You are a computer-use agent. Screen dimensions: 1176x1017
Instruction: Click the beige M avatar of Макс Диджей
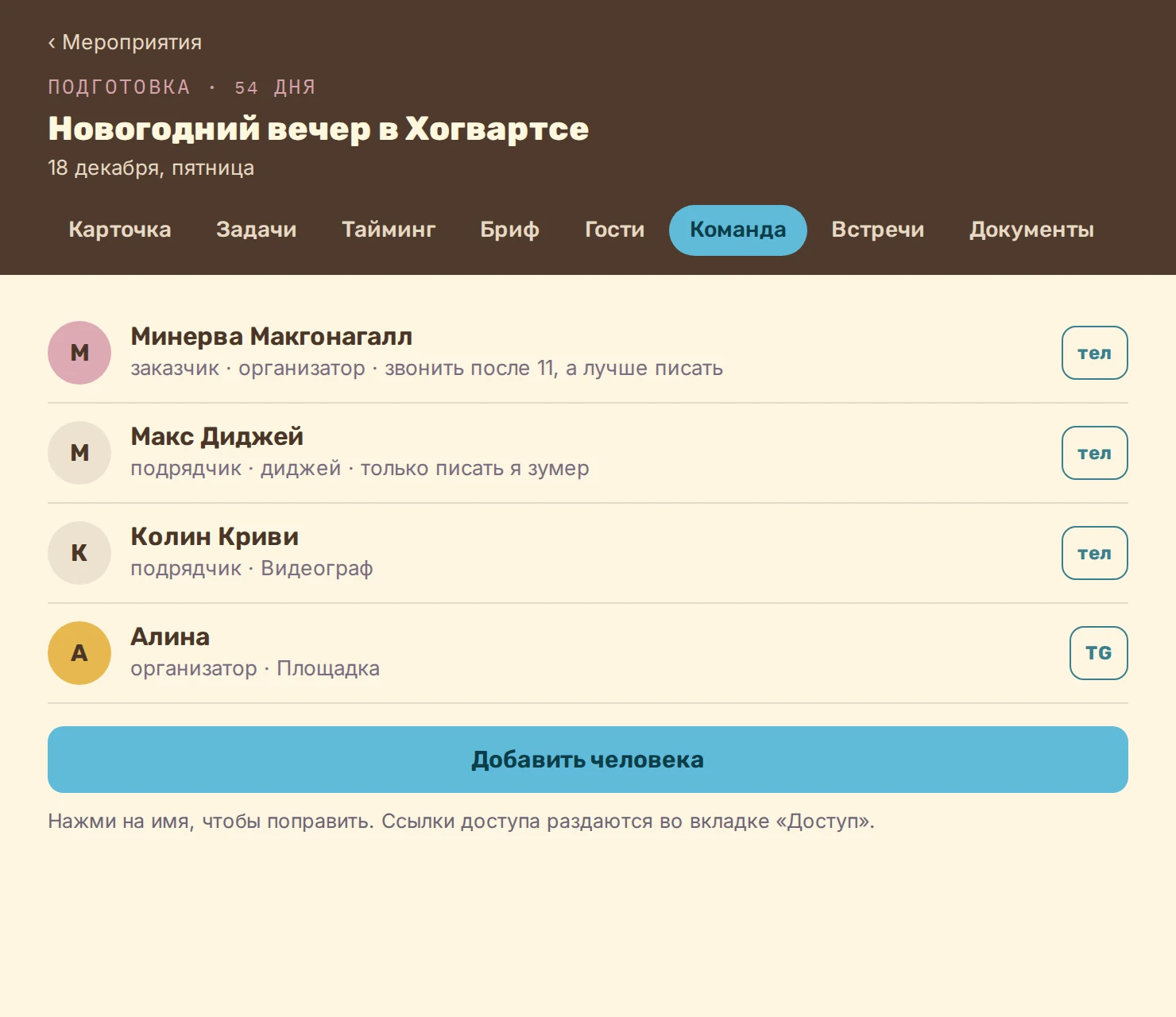79,453
